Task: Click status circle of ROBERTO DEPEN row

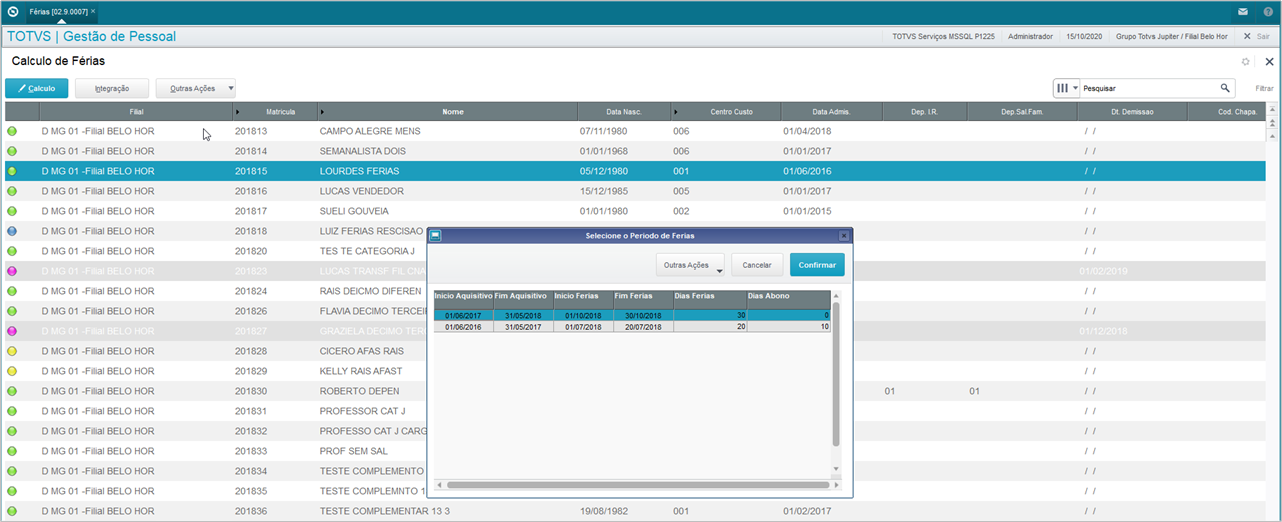Action: click(12, 391)
